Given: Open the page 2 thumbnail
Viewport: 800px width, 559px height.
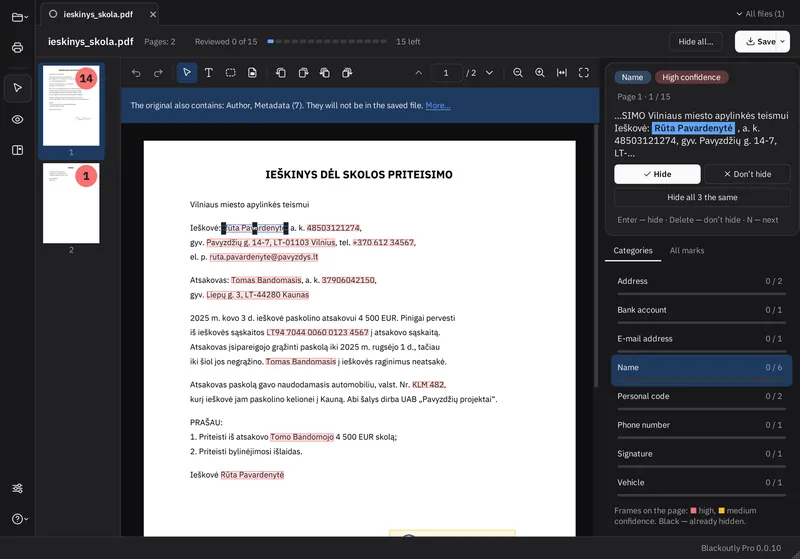Looking at the screenshot, I should coord(71,203).
